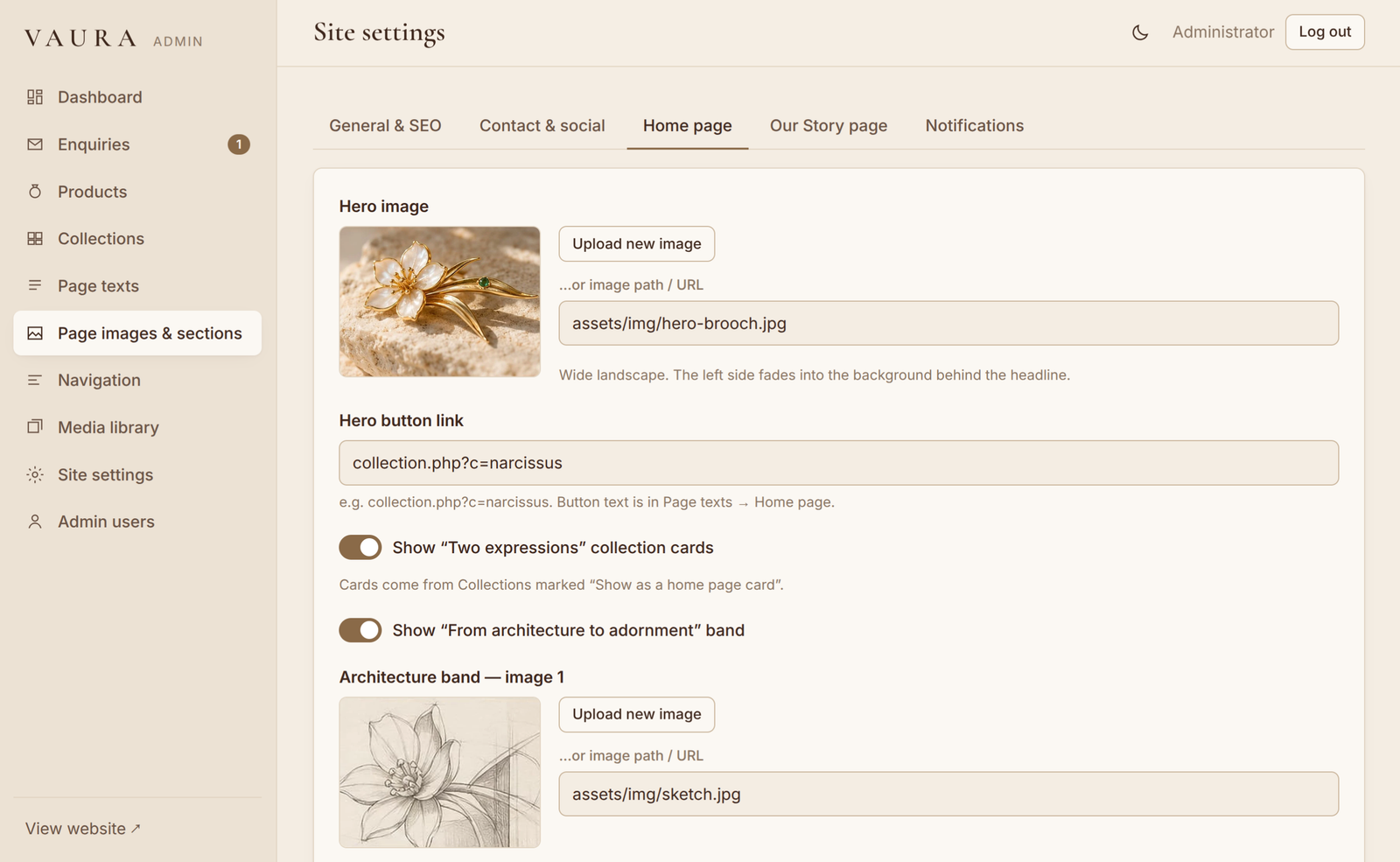Click the Page texts lines icon

35,286
